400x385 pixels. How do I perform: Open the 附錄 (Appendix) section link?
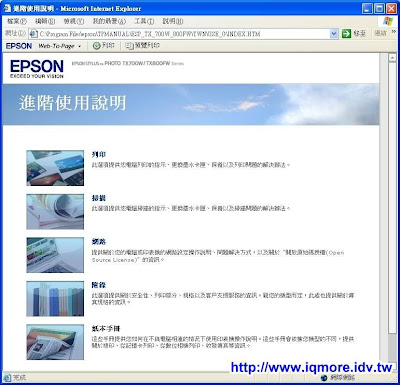tap(99, 285)
